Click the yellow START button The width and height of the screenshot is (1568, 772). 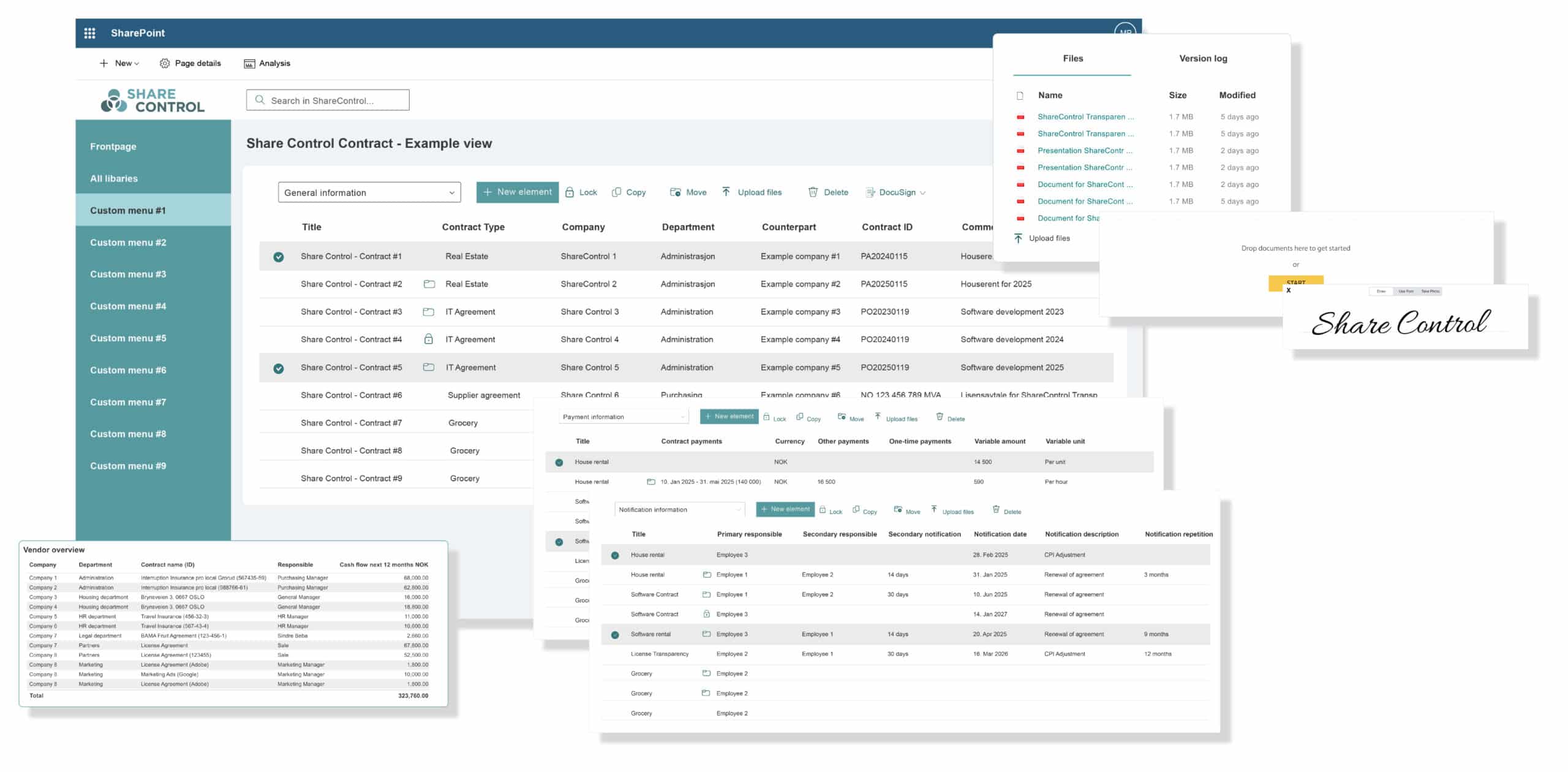click(1295, 282)
